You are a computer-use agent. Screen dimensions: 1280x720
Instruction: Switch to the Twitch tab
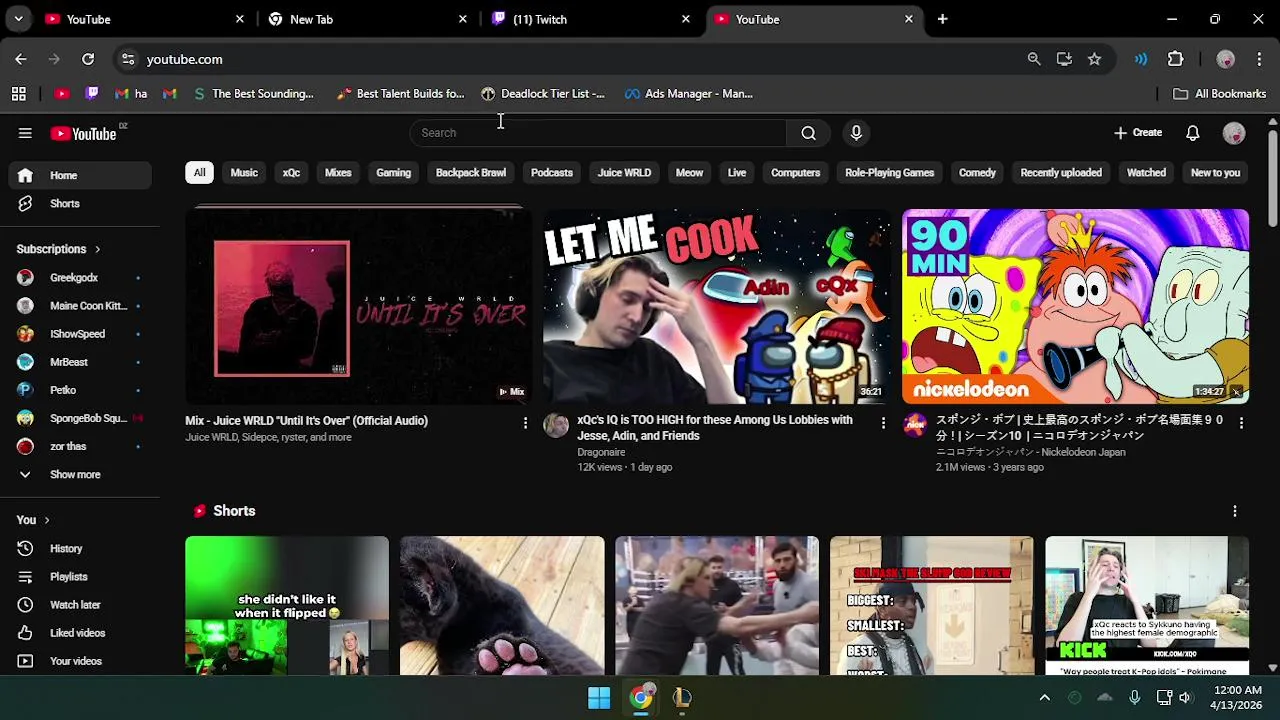pyautogui.click(x=590, y=19)
